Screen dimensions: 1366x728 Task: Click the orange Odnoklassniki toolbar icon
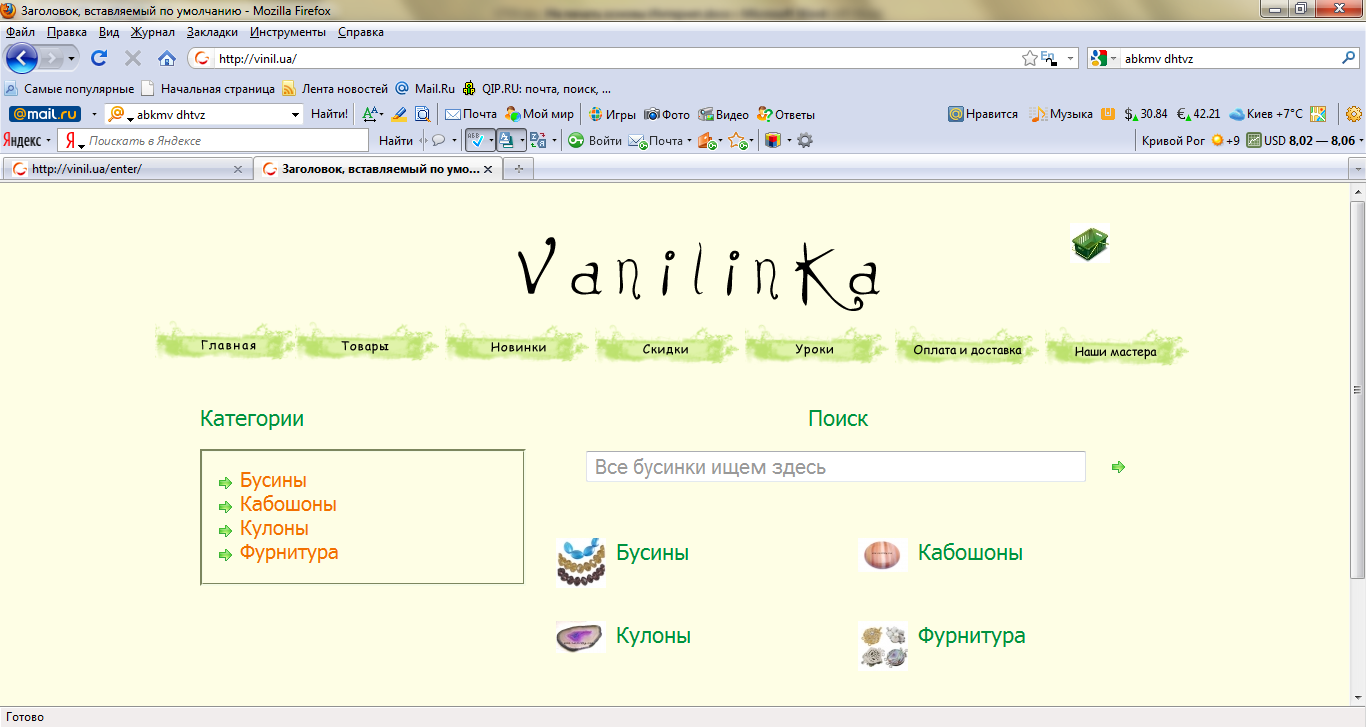coord(1108,114)
